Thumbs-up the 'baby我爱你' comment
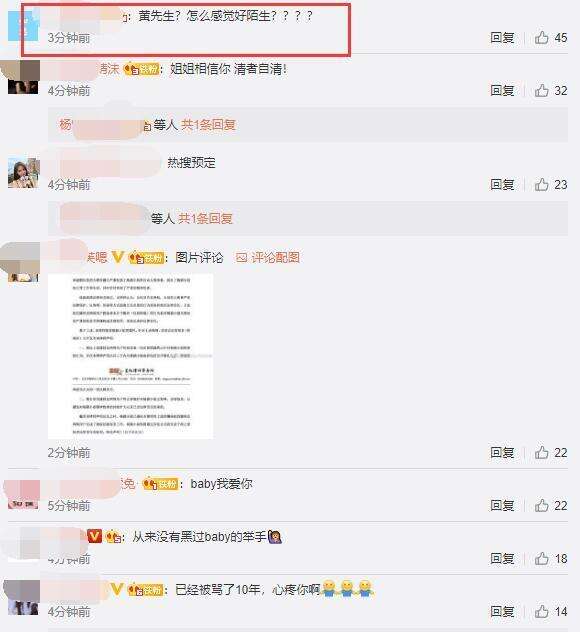The height and width of the screenshot is (632, 580). (x=541, y=505)
